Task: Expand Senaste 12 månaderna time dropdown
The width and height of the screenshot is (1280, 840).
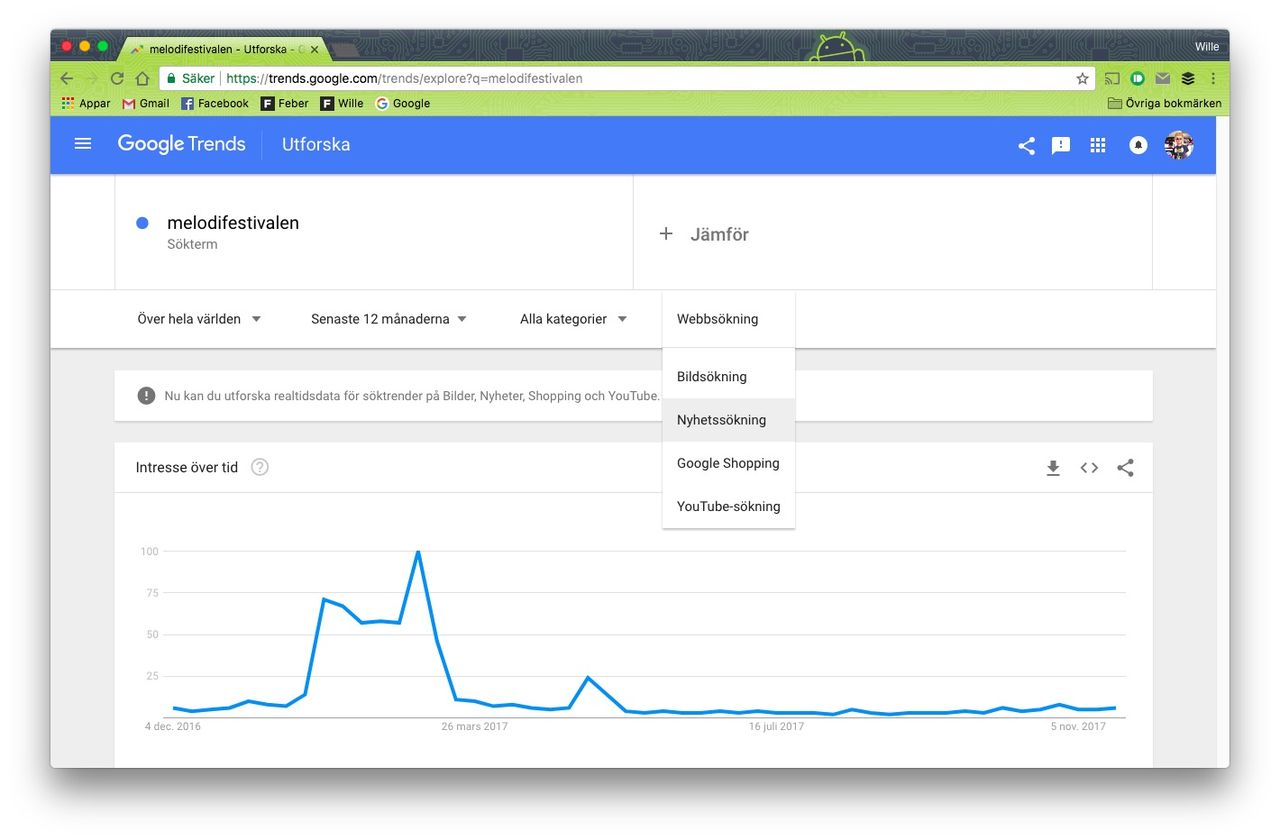Action: (389, 319)
